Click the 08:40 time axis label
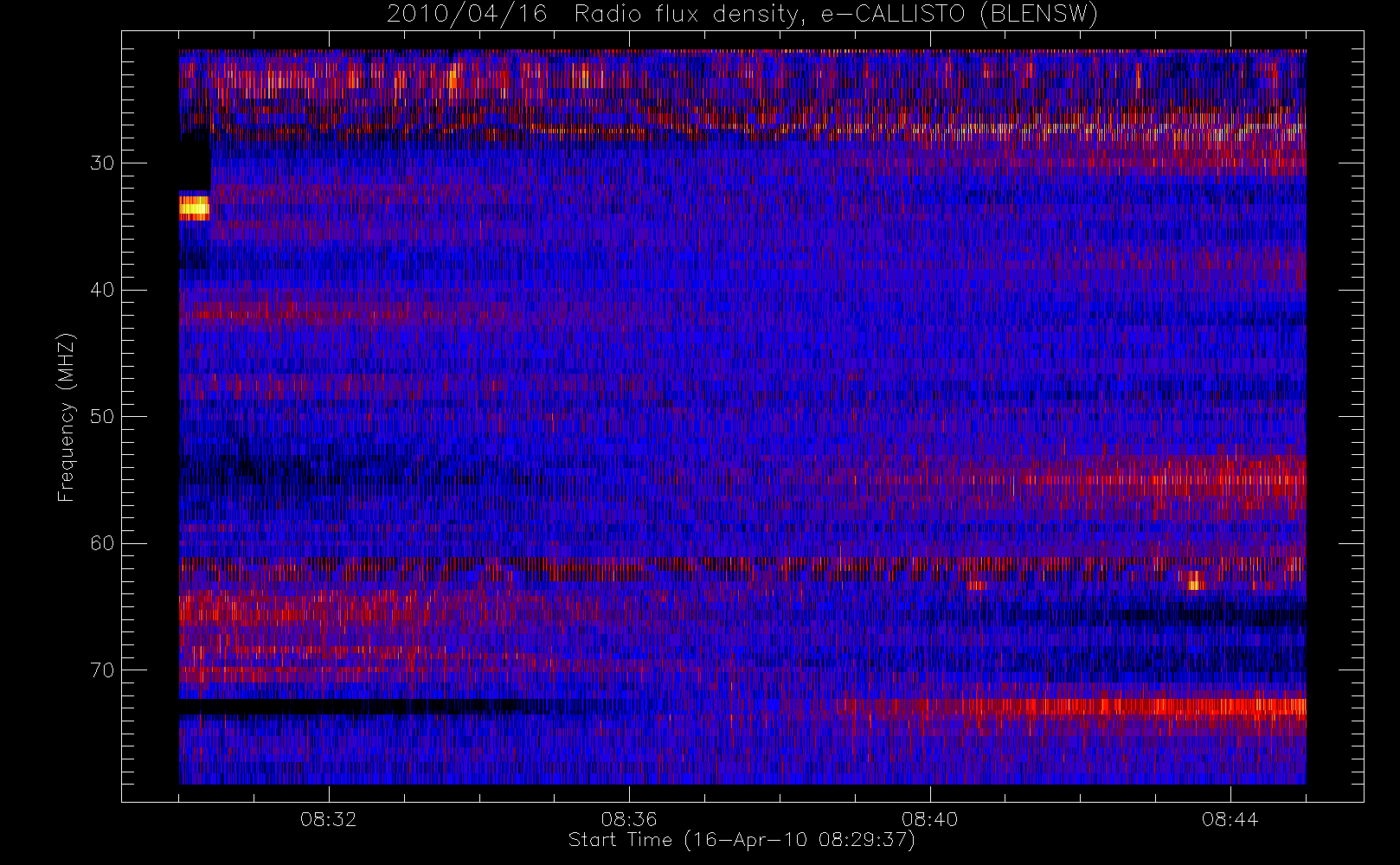Image resolution: width=1400 pixels, height=865 pixels. [929, 819]
